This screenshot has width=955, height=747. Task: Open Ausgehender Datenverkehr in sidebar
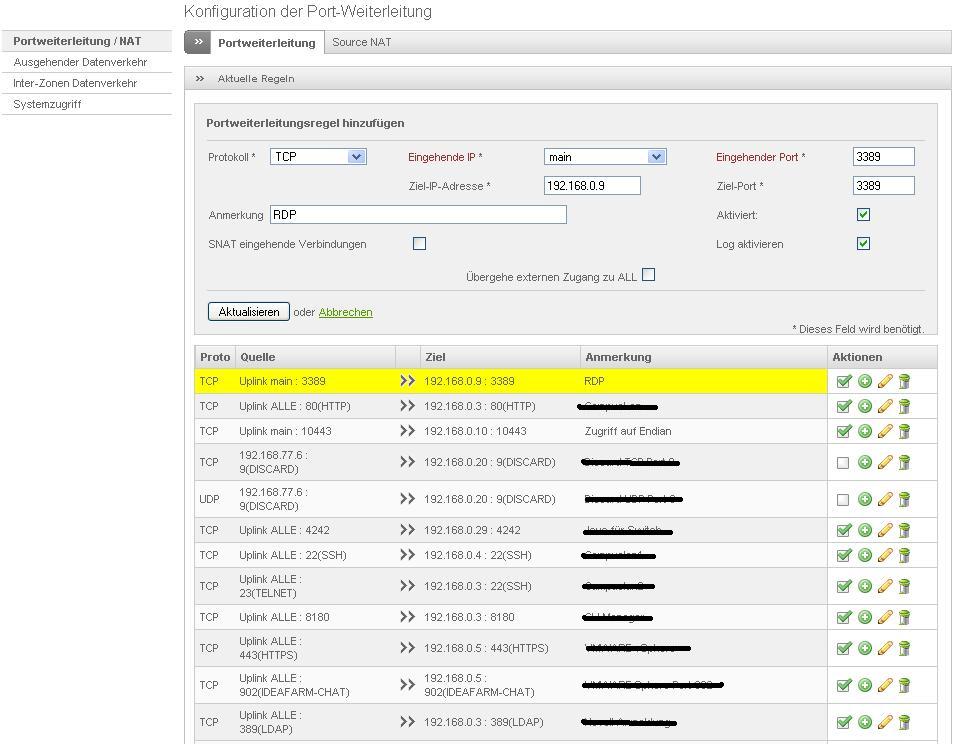click(x=80, y=62)
